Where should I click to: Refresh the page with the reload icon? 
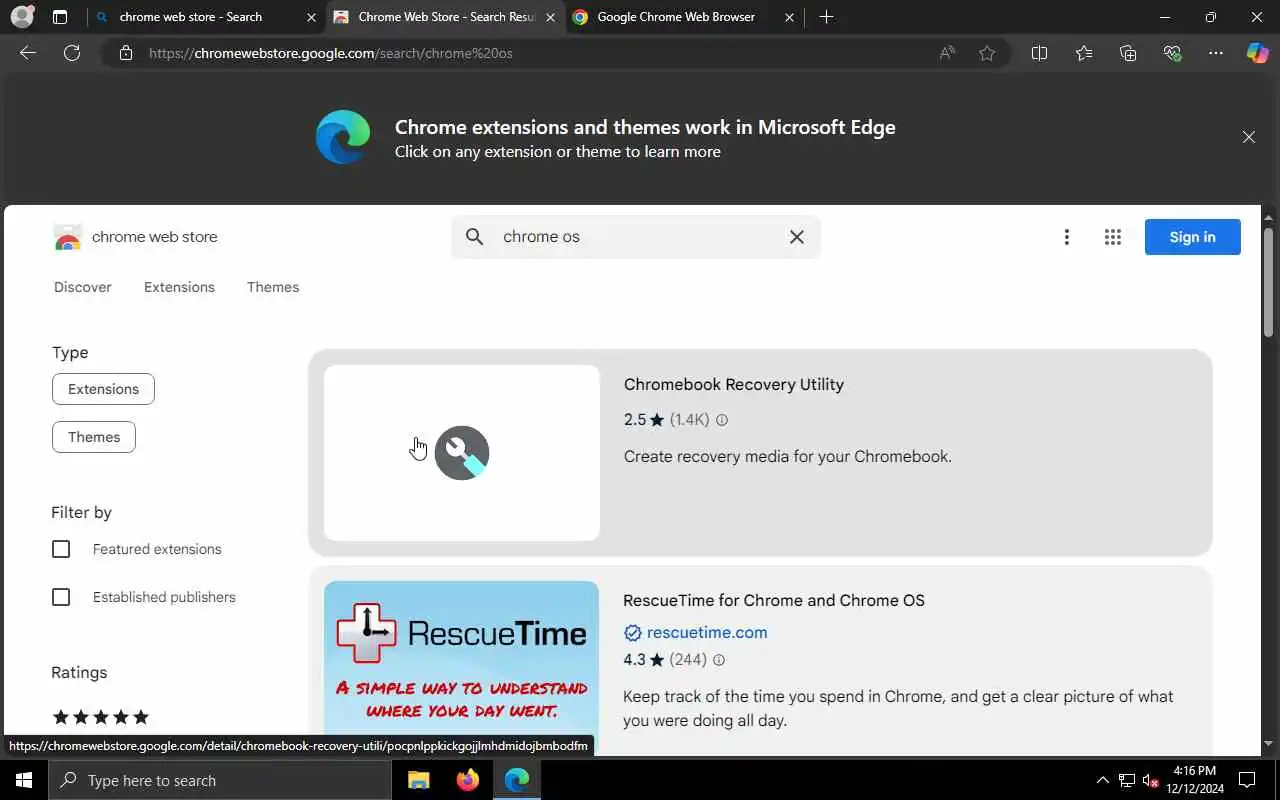(x=72, y=53)
